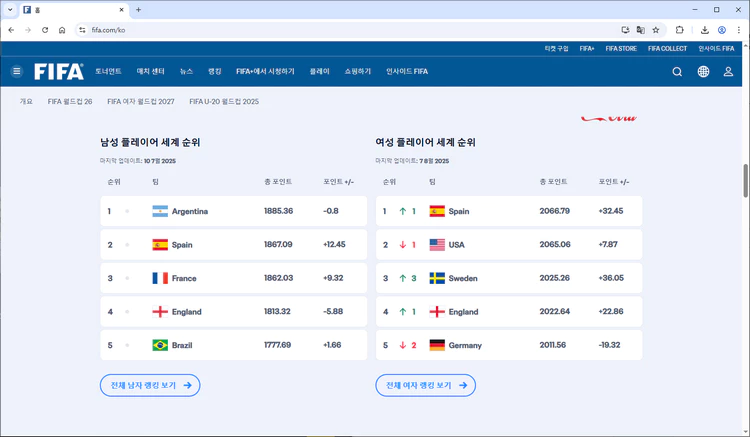This screenshot has height=437, width=750.
Task: Click the Brazil flag icon
Action: (x=160, y=345)
